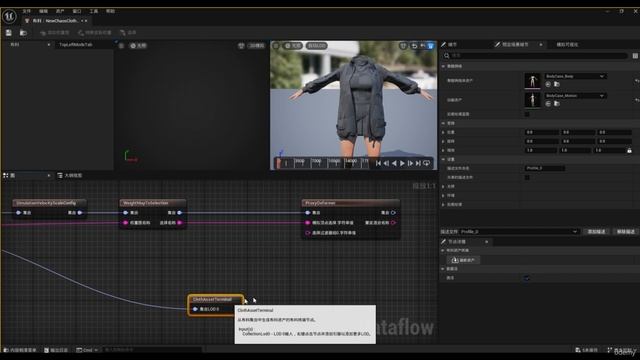Open the 编辑 menu
This screenshot has width=640, height=360.
point(43,11)
